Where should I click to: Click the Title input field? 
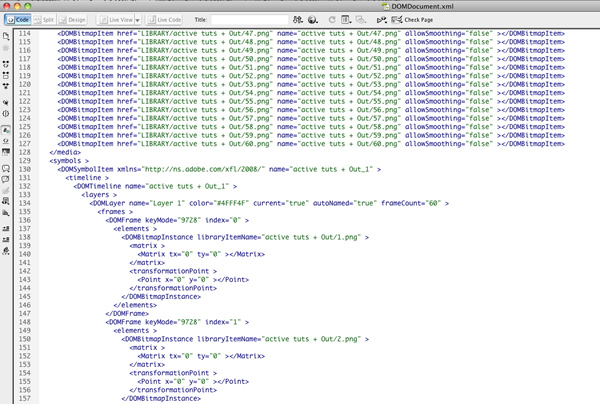pos(249,20)
